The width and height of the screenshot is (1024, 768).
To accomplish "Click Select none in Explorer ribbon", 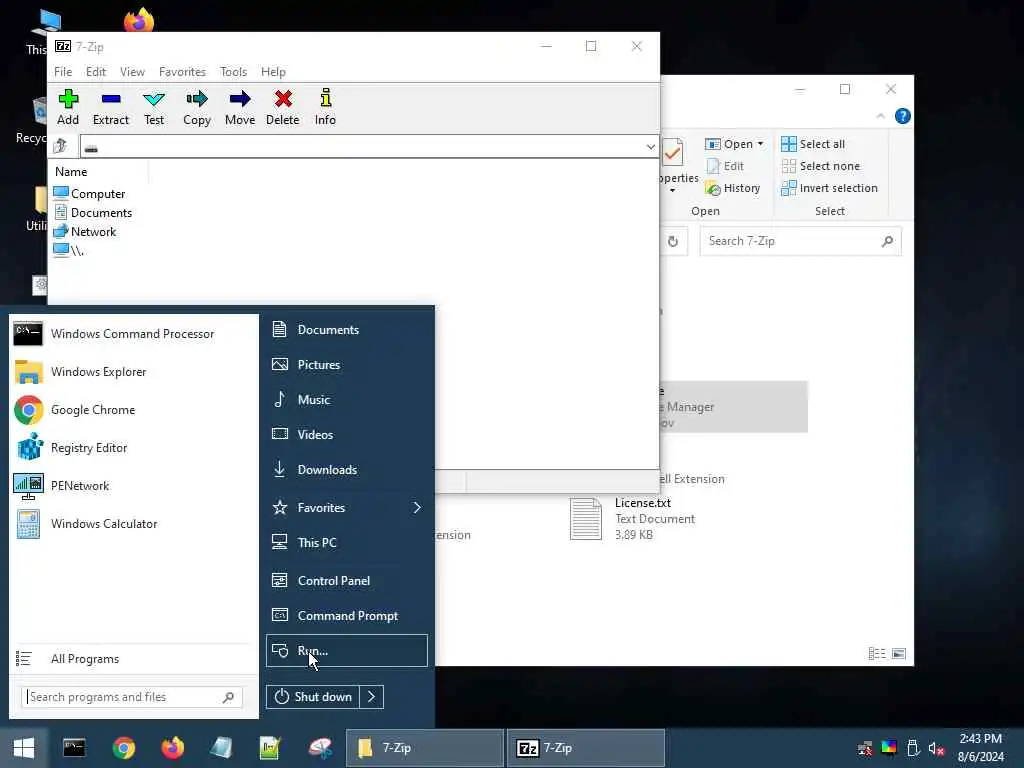I will click(x=821, y=166).
